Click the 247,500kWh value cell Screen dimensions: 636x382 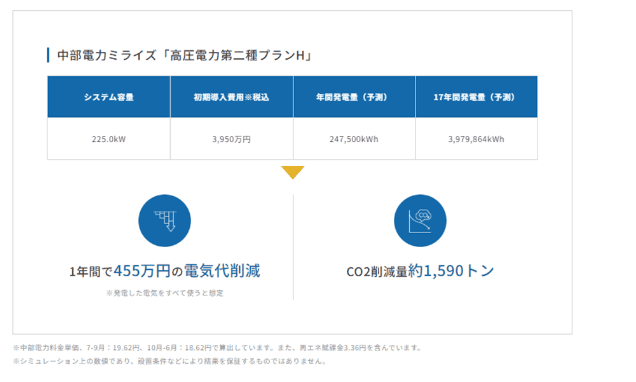point(354,139)
